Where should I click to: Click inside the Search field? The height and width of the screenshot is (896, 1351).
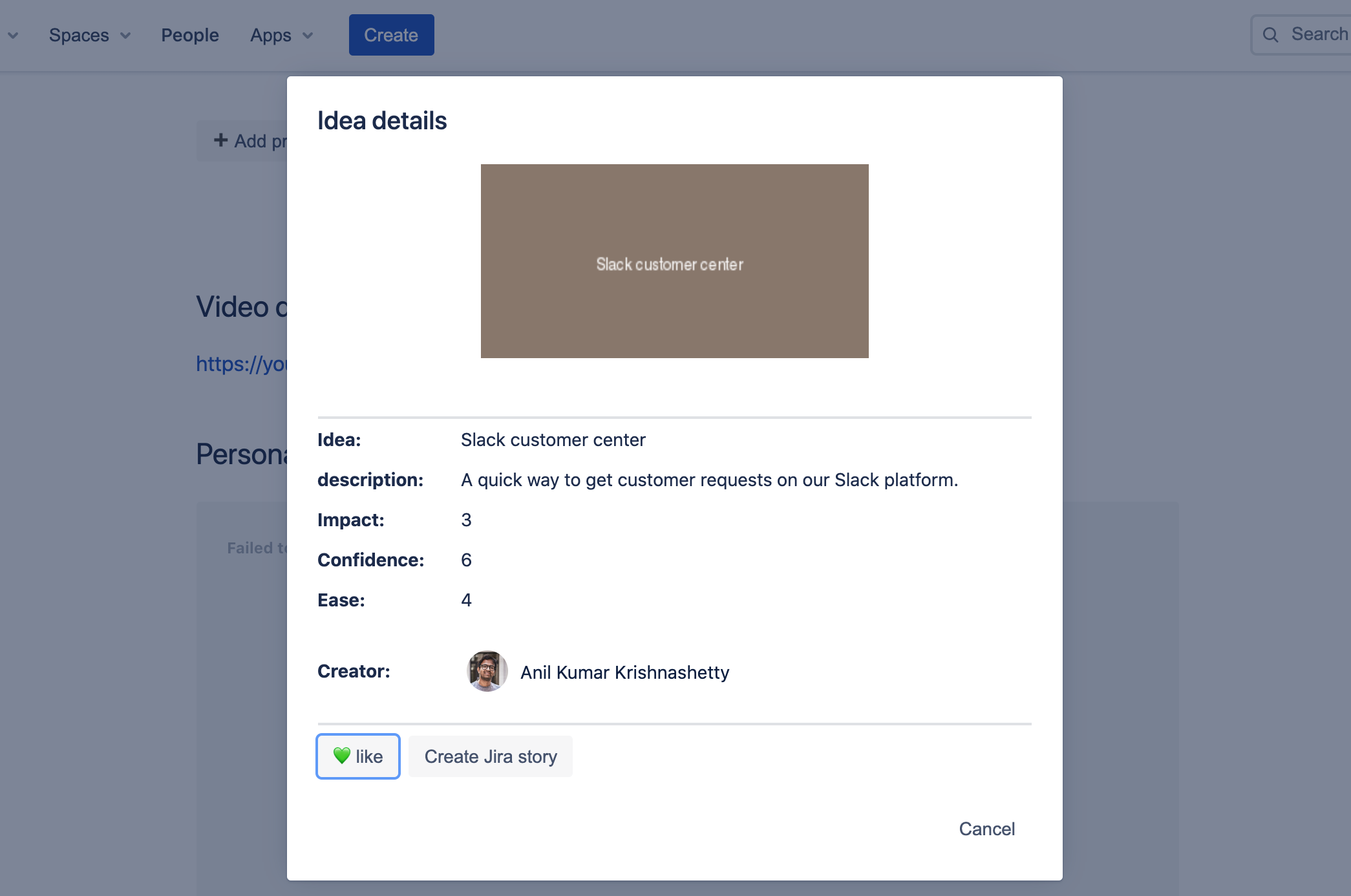point(1319,34)
